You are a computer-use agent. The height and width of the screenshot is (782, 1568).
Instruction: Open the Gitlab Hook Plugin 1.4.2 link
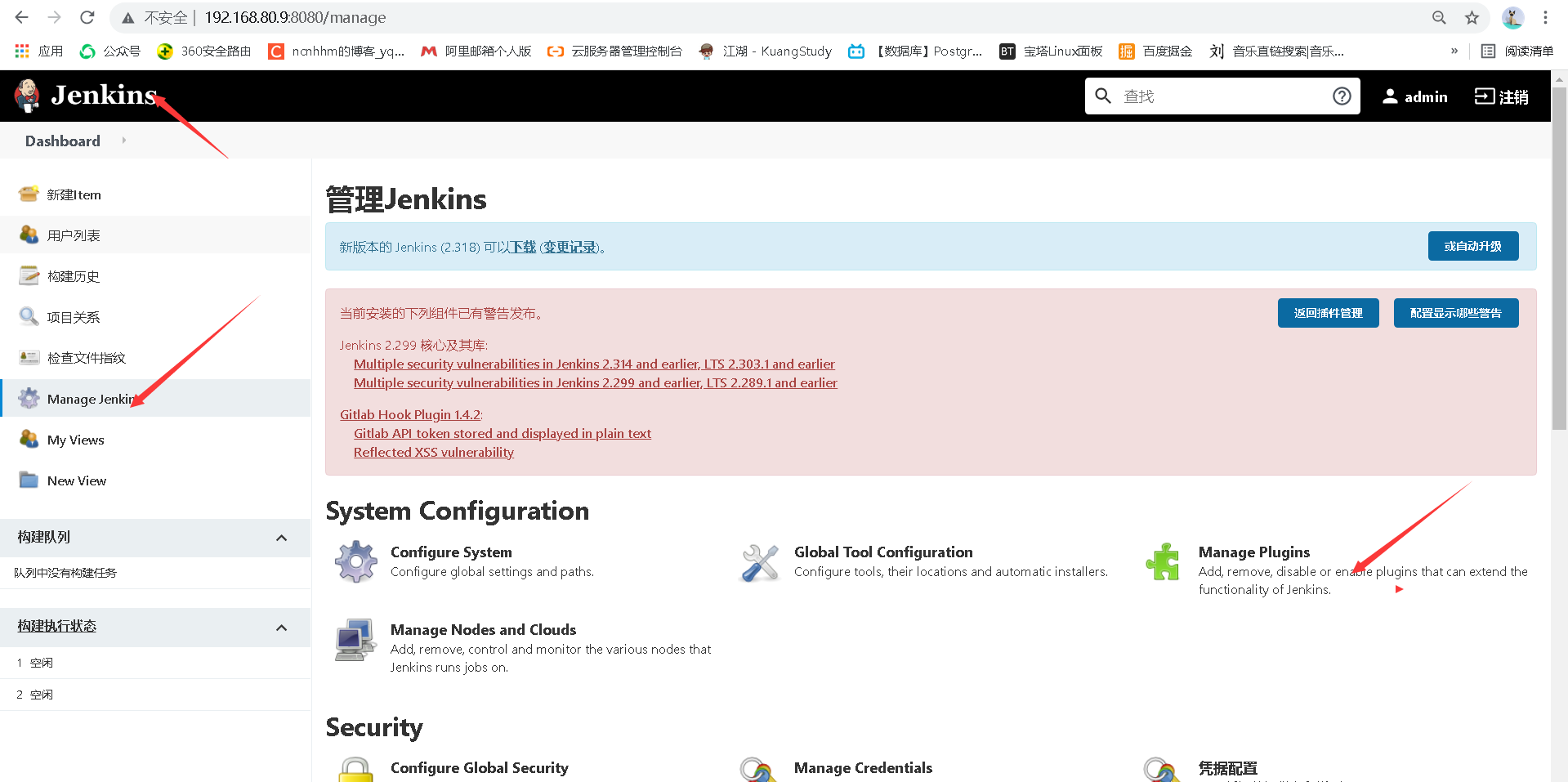pyautogui.click(x=409, y=414)
